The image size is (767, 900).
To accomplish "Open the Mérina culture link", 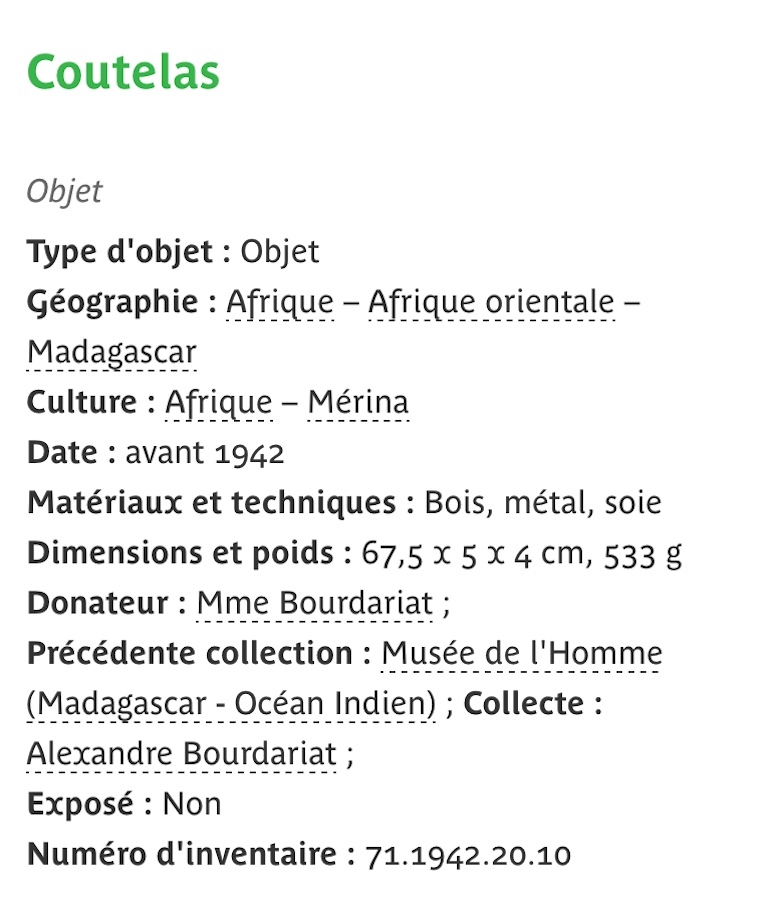I will point(358,403).
